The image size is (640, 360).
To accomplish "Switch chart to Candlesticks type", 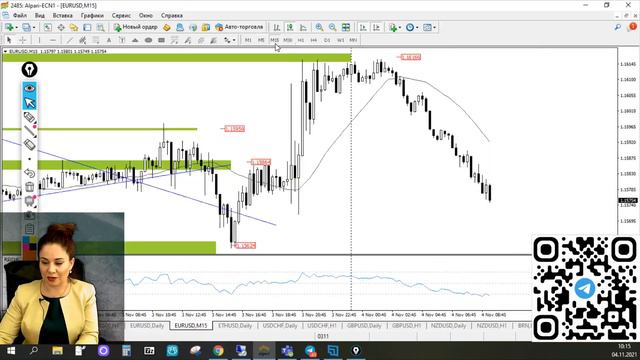I will click(x=290, y=27).
